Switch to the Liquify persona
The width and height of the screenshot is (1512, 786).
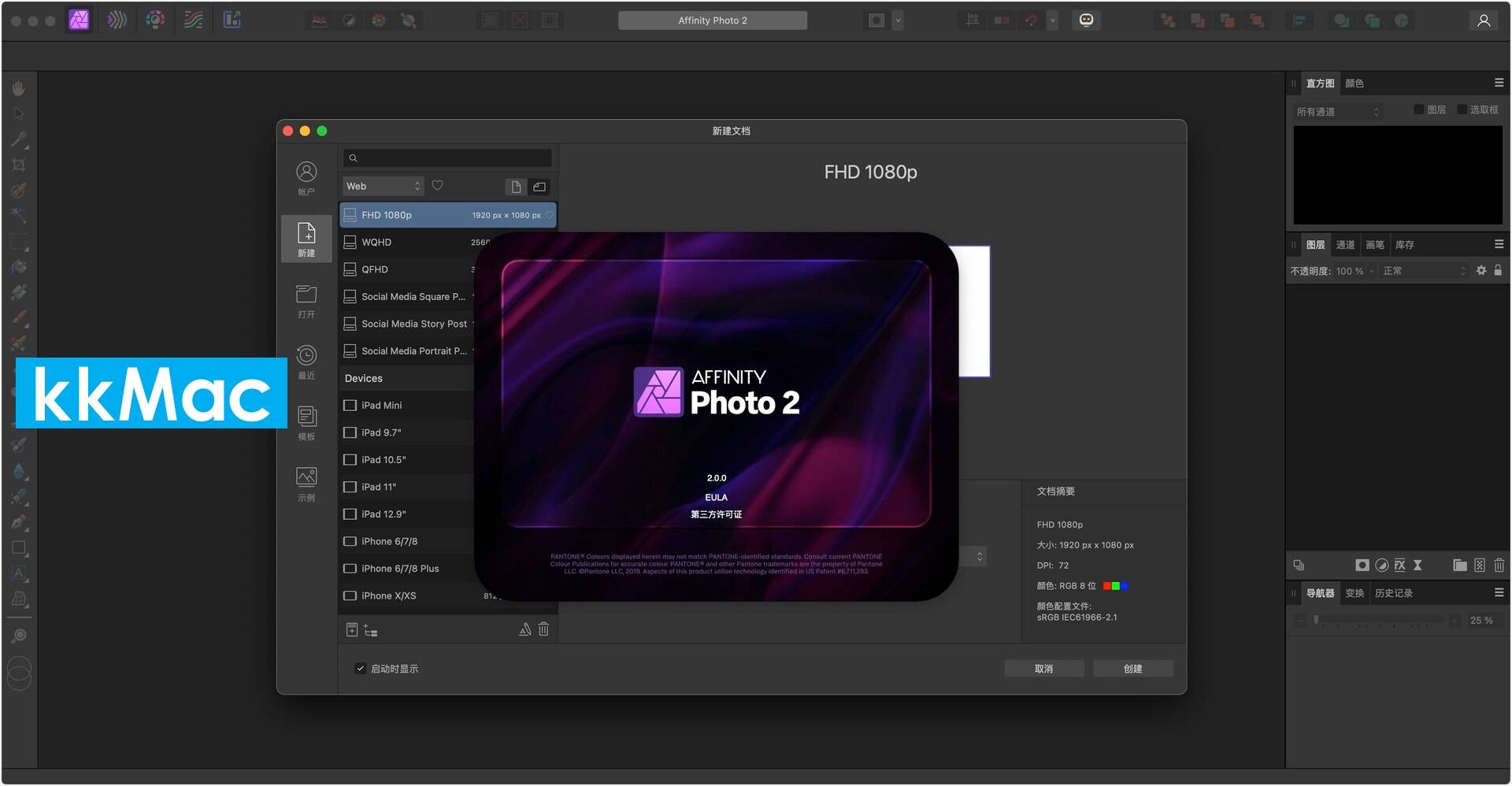pos(117,20)
